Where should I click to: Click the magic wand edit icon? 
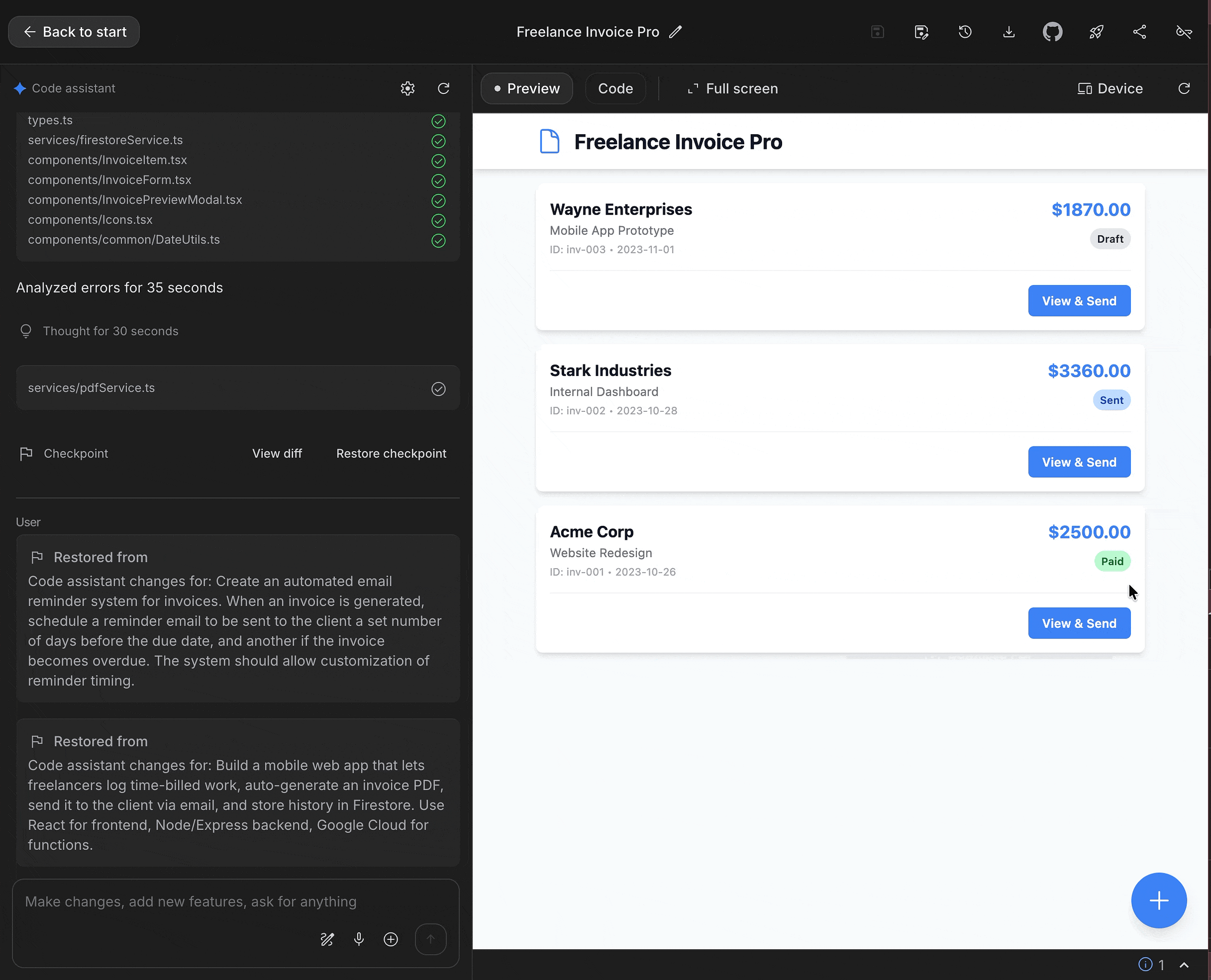pyautogui.click(x=327, y=939)
